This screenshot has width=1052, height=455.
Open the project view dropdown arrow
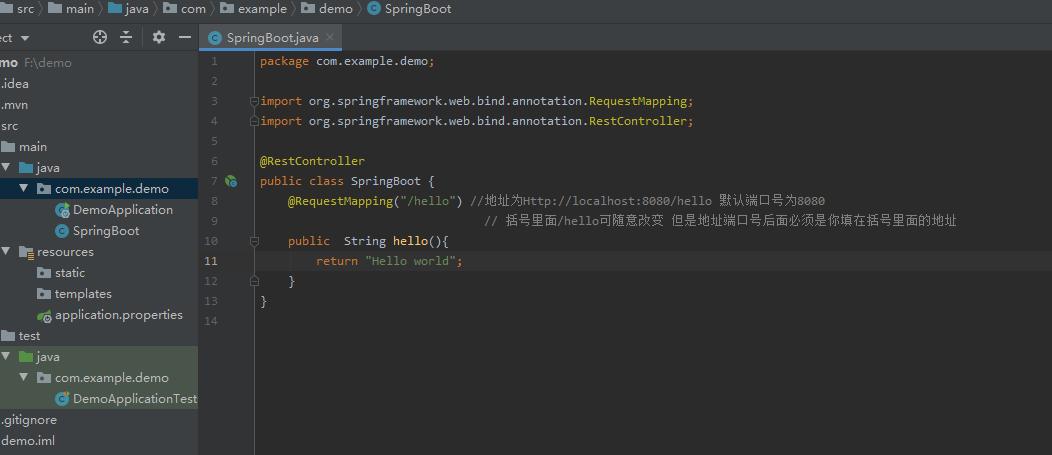[25, 38]
